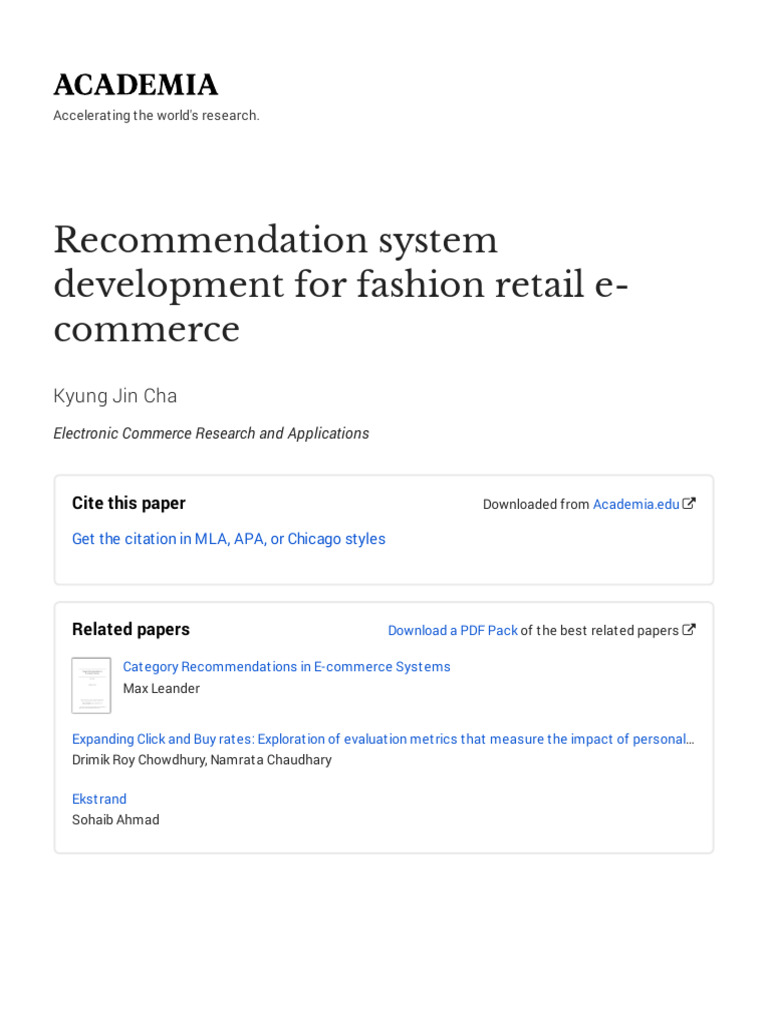Open the Academia.edu link

pos(635,504)
